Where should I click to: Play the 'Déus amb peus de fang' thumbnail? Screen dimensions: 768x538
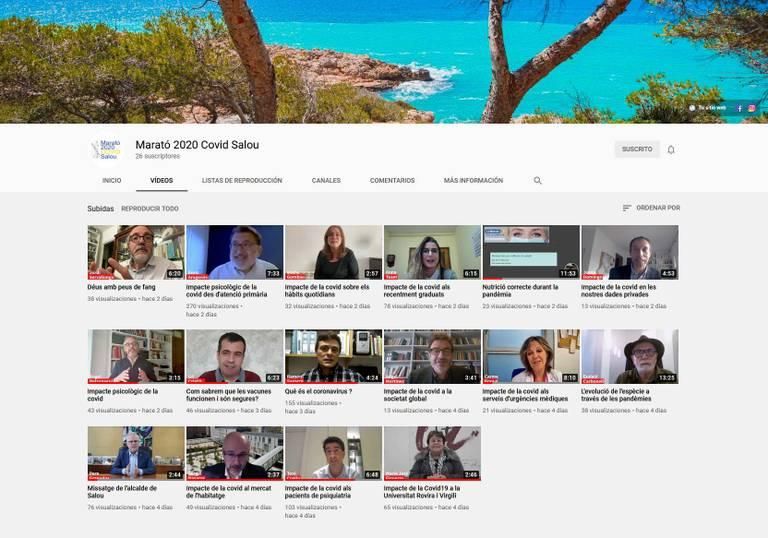(135, 252)
